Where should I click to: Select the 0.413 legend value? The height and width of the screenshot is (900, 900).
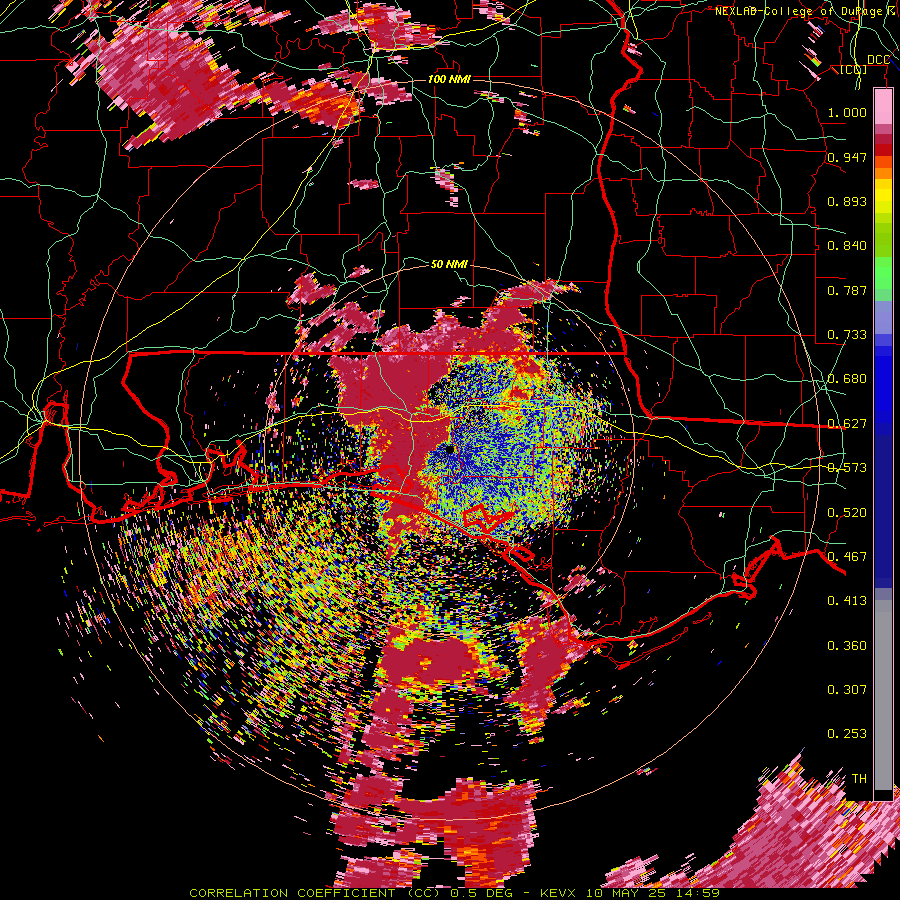tap(847, 600)
